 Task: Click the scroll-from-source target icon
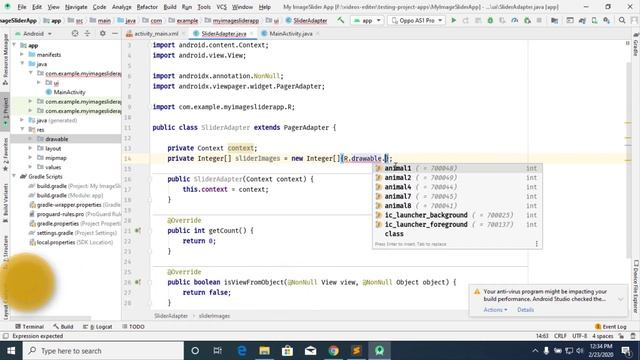[75, 33]
